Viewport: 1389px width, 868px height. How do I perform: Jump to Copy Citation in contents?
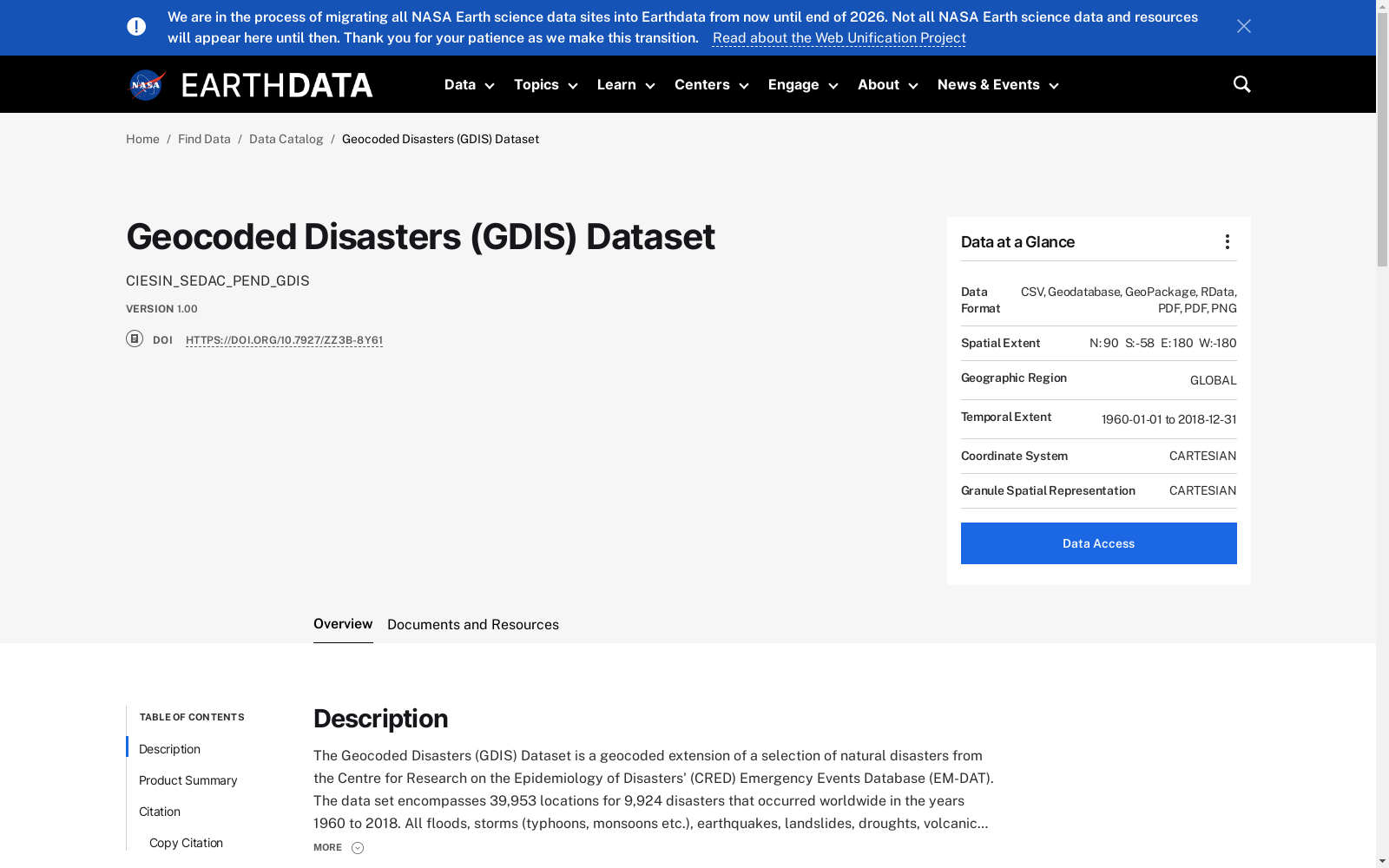[x=186, y=843]
